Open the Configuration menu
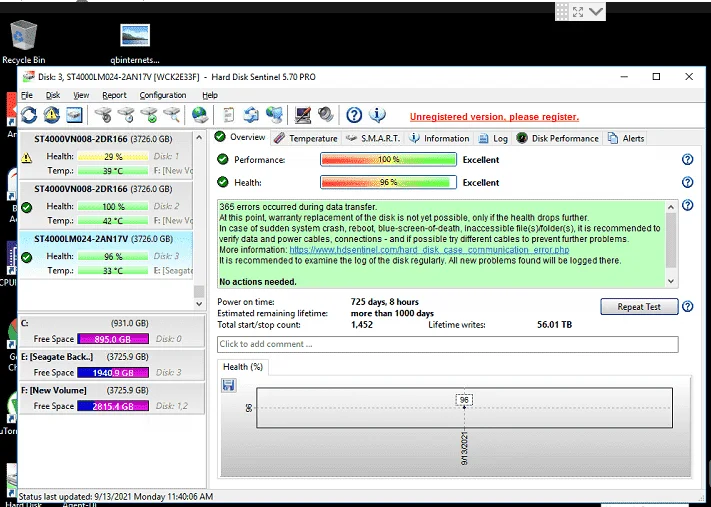Image resolution: width=711 pixels, height=507 pixels. point(163,95)
